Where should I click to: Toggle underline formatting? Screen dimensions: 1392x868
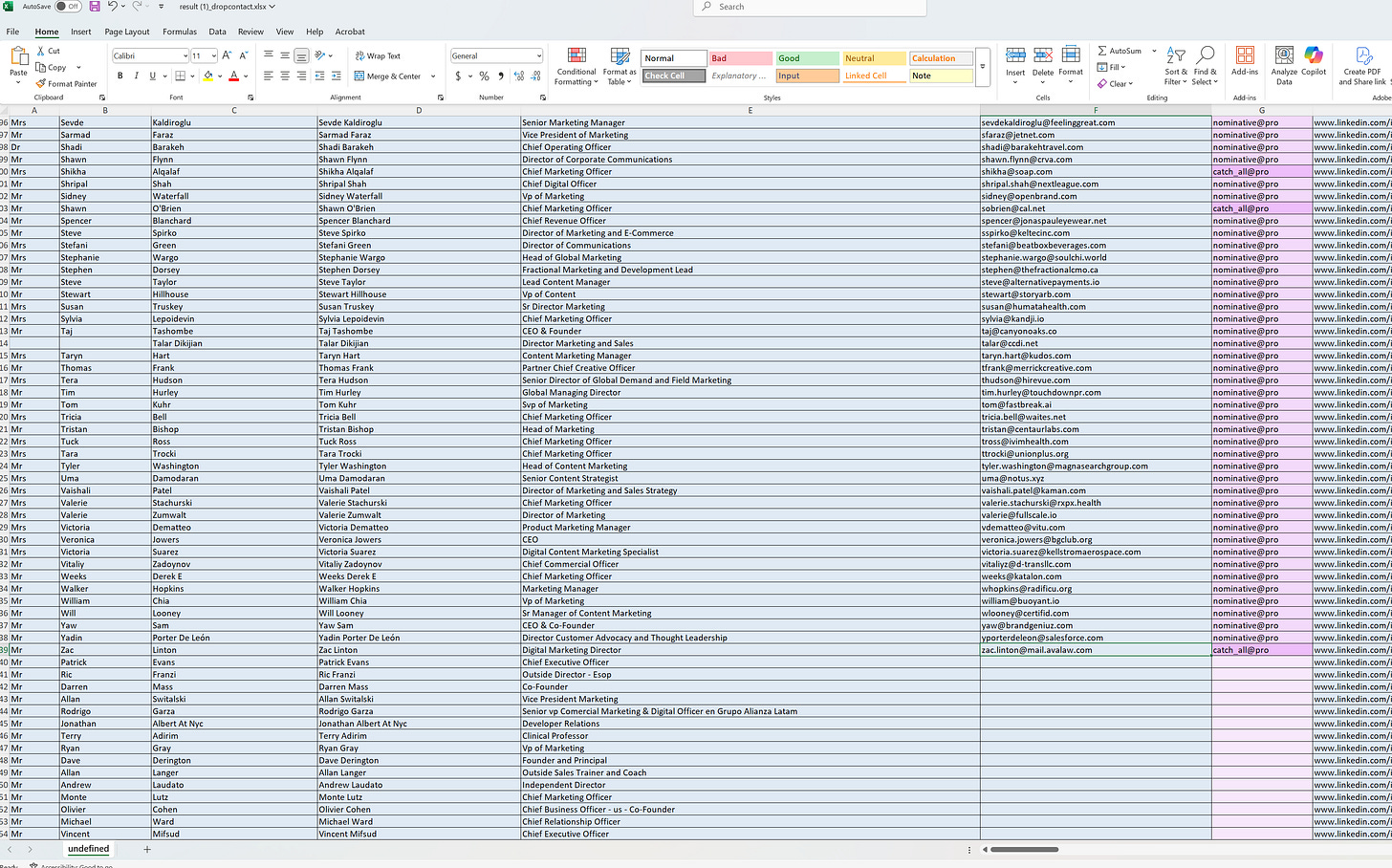point(152,76)
